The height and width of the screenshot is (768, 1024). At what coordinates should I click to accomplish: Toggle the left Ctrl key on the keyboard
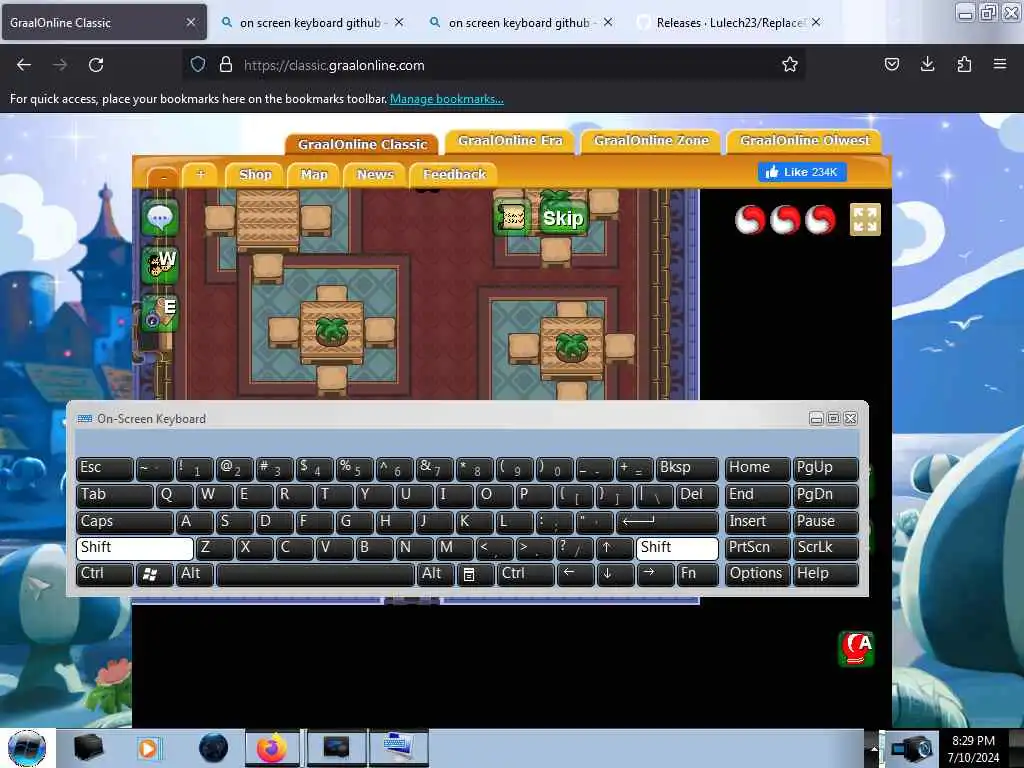point(104,574)
